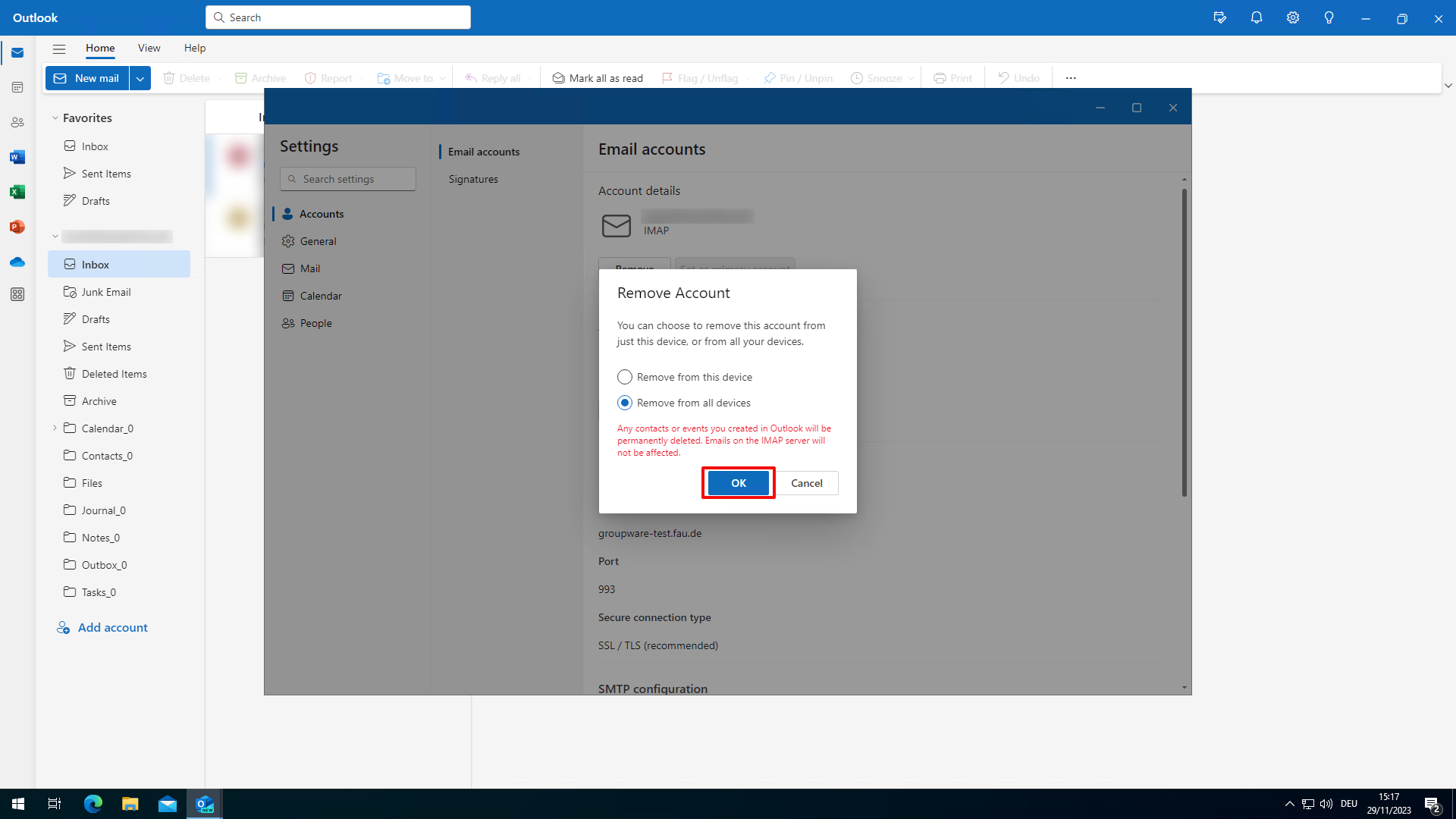Click the lightbulb tips icon
This screenshot has width=1456, height=819.
pos(1329,17)
